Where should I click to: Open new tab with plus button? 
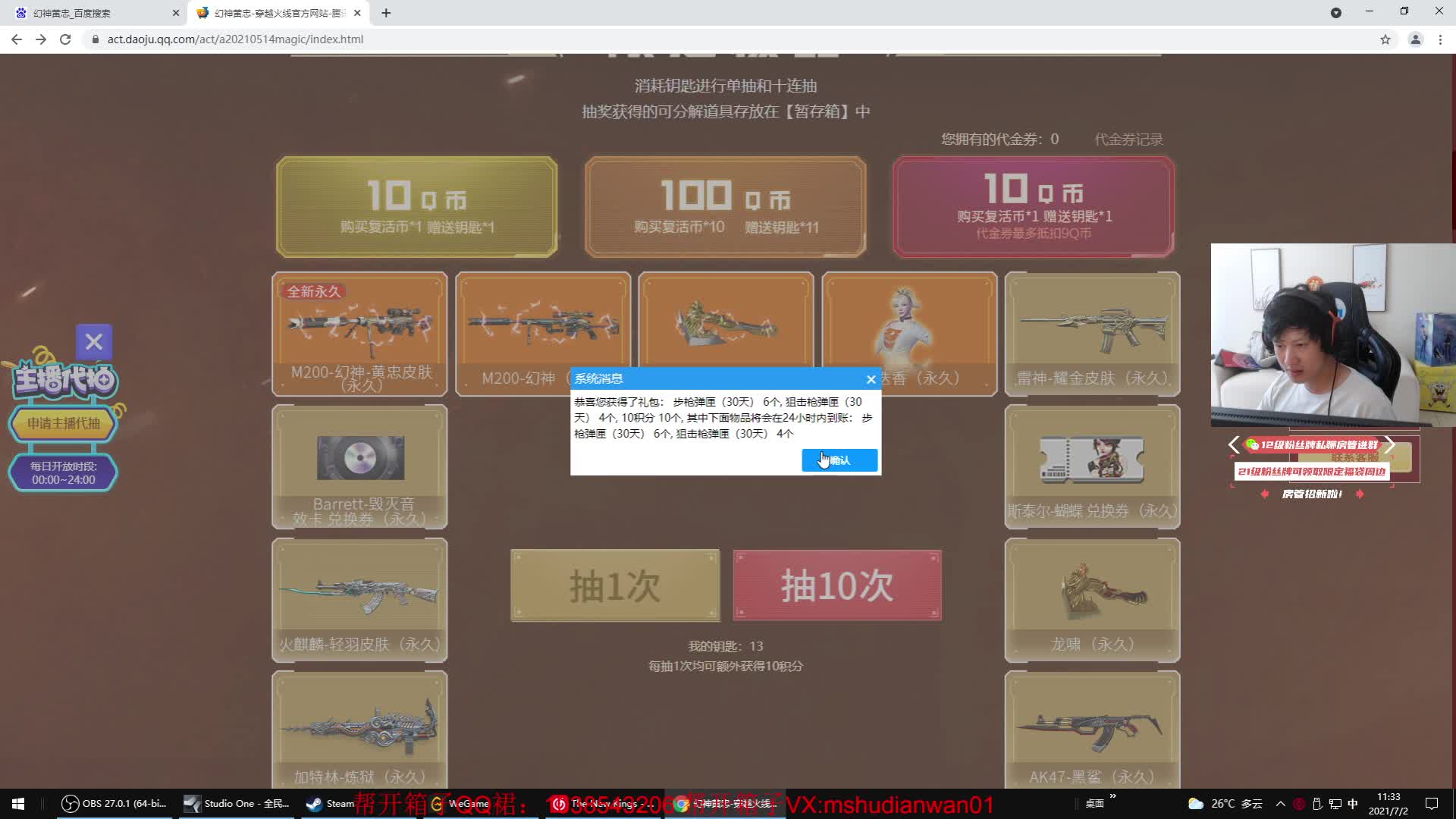pos(386,13)
